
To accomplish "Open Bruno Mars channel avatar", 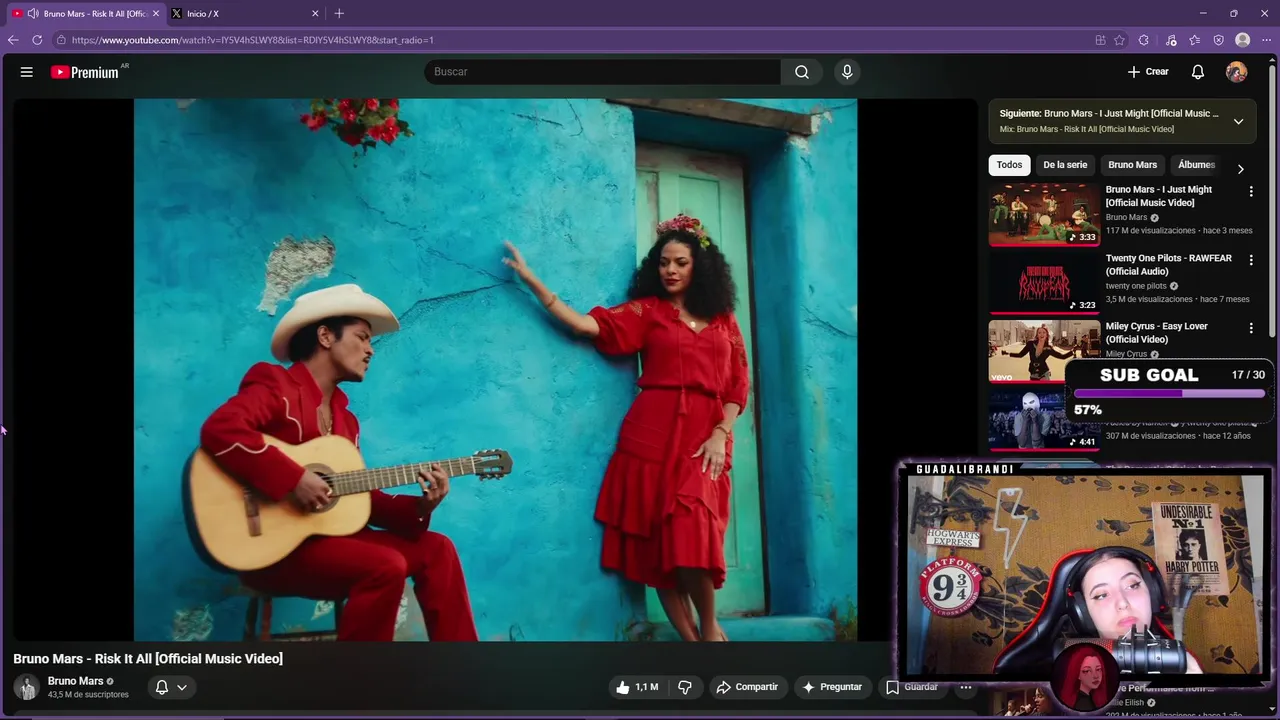I will [26, 687].
